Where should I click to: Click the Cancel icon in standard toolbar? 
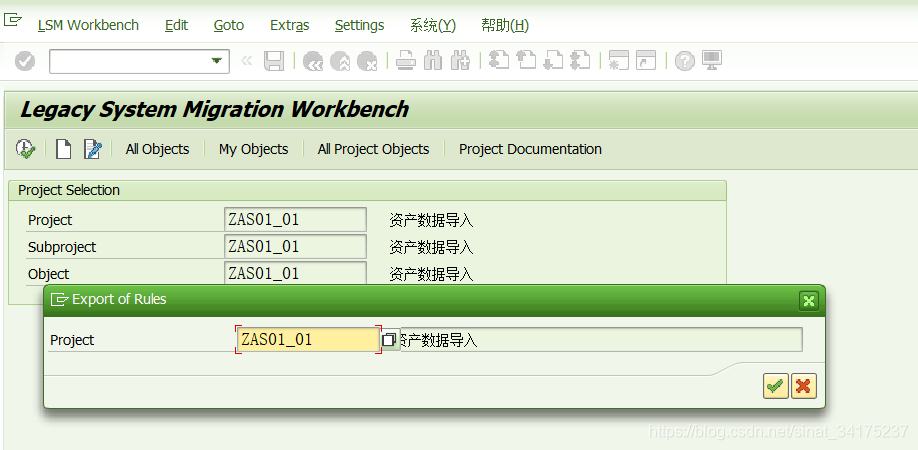point(367,61)
